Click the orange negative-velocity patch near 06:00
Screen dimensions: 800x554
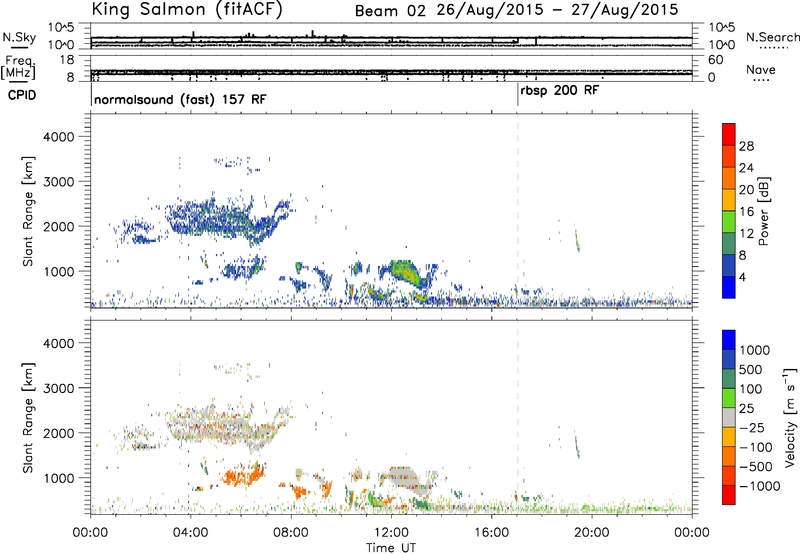[244, 476]
